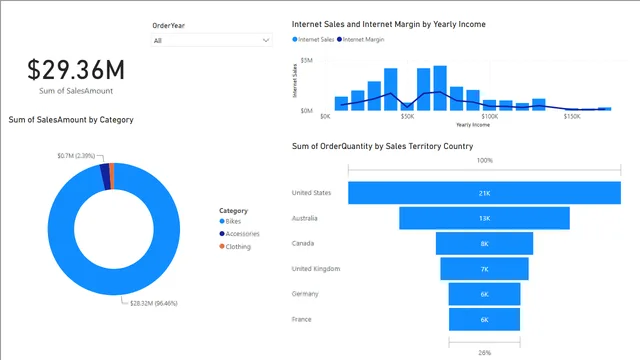Screen dimensions: 640x360
Task: Click the Yearly Income axis title
Action: pyautogui.click(x=473, y=125)
